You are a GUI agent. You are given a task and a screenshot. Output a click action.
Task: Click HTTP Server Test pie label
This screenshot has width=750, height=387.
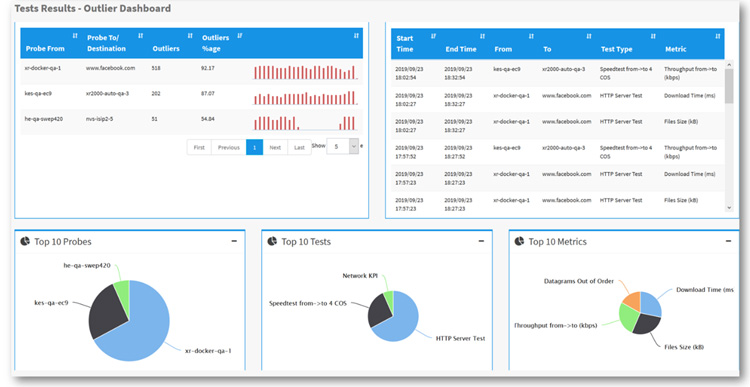[461, 338]
